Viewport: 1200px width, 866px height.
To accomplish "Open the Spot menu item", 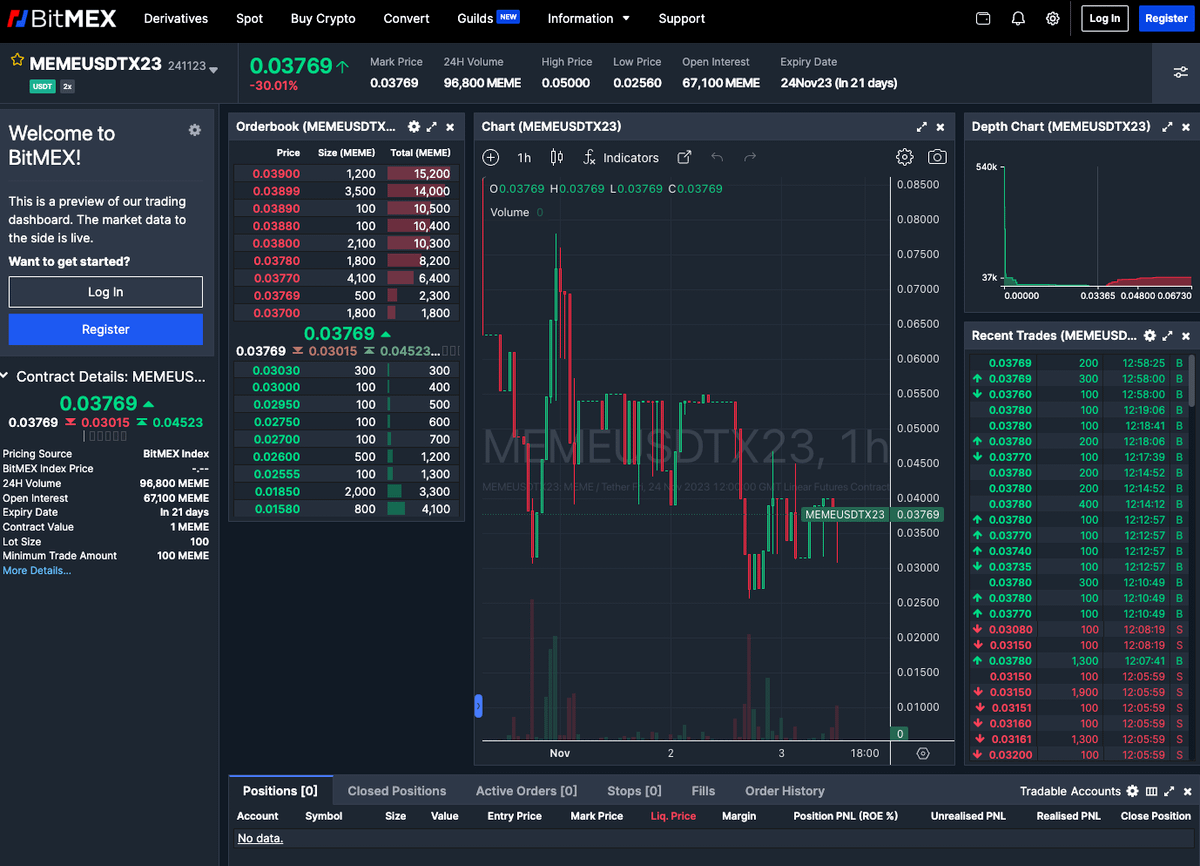I will click(250, 18).
